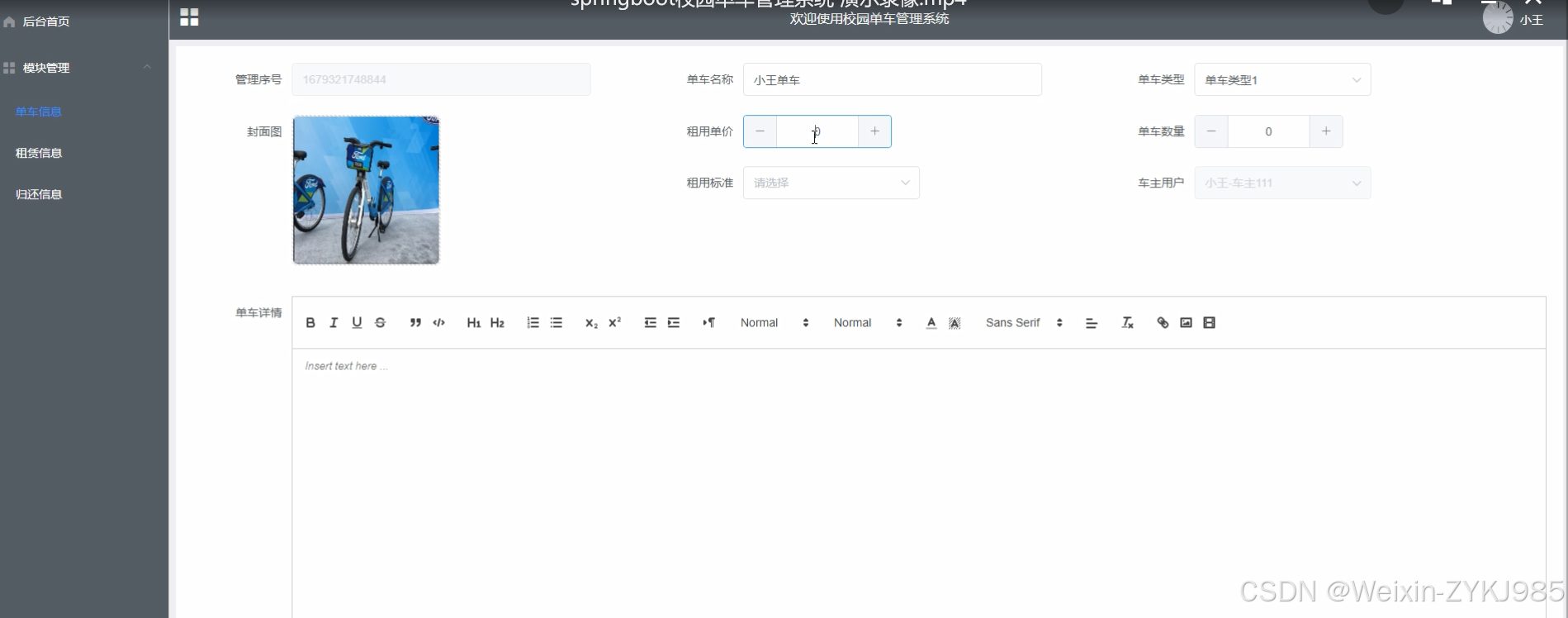The image size is (1568, 618).
Task: Open the text color picker
Action: tap(931, 323)
